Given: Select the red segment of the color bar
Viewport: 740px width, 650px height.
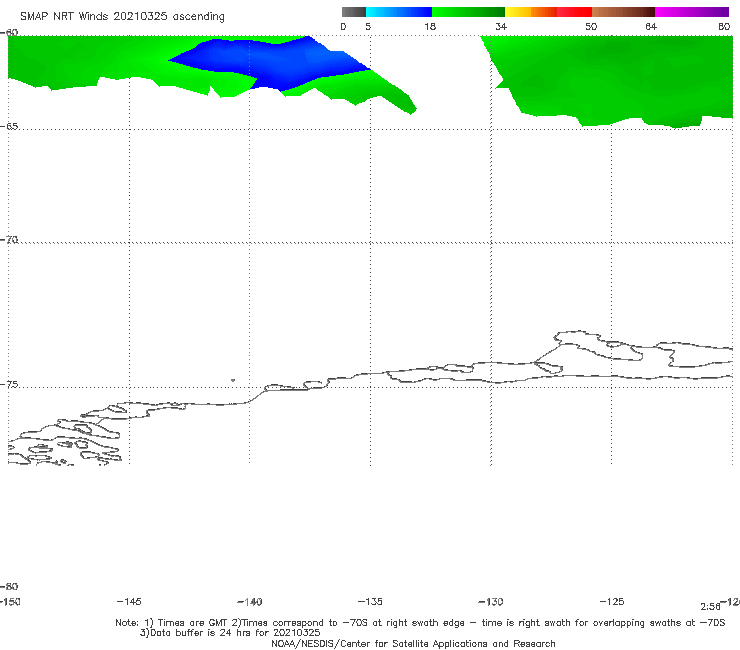Looking at the screenshot, I should 574,12.
